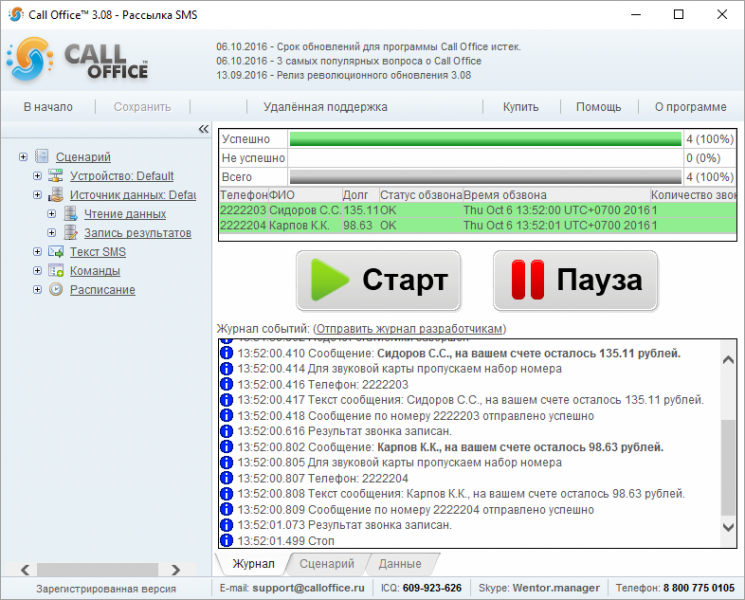Viewport: 745px width, 600px height.
Task: Open О программе
Action: coord(690,107)
